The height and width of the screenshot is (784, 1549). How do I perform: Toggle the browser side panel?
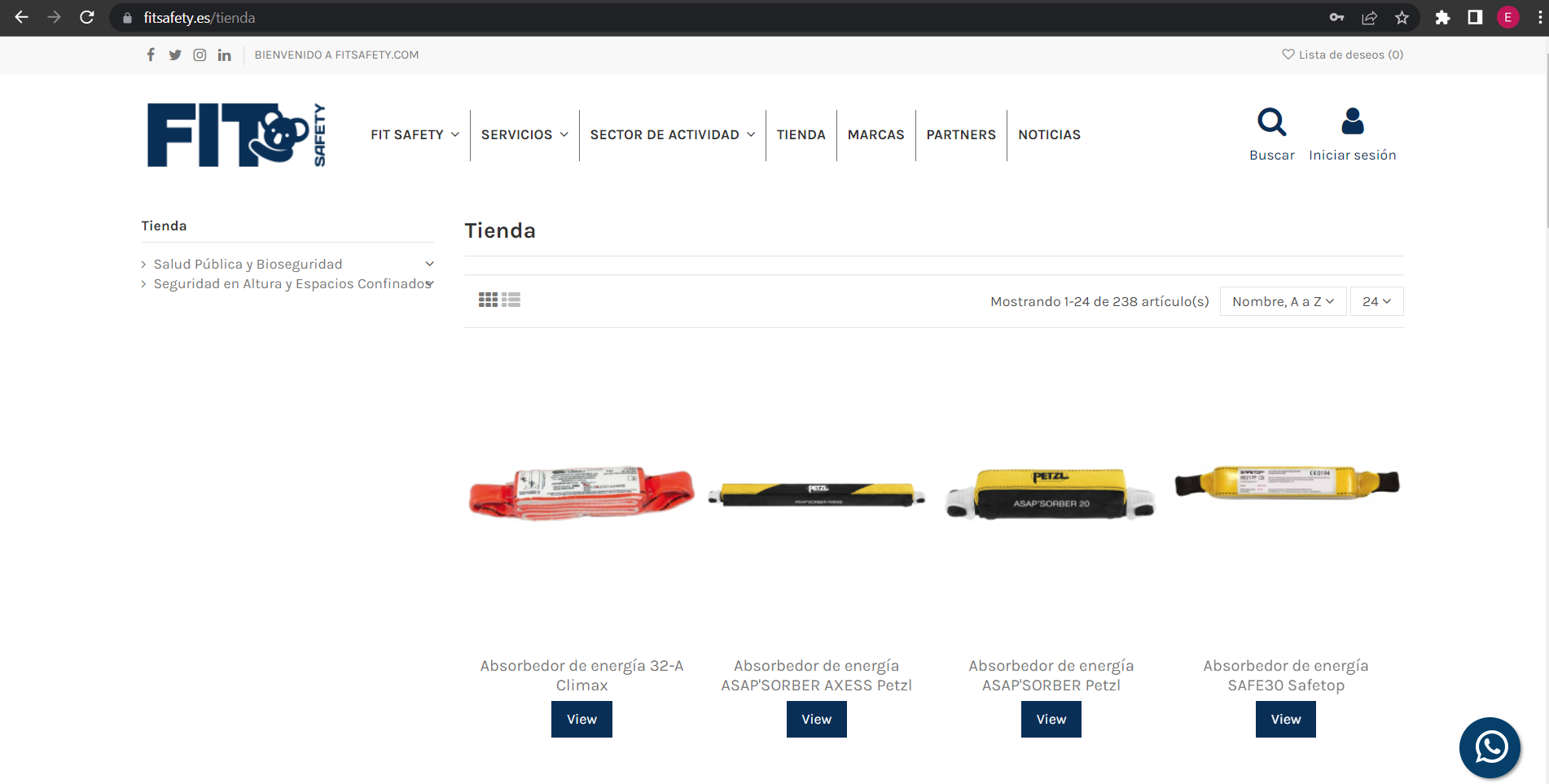1475,17
